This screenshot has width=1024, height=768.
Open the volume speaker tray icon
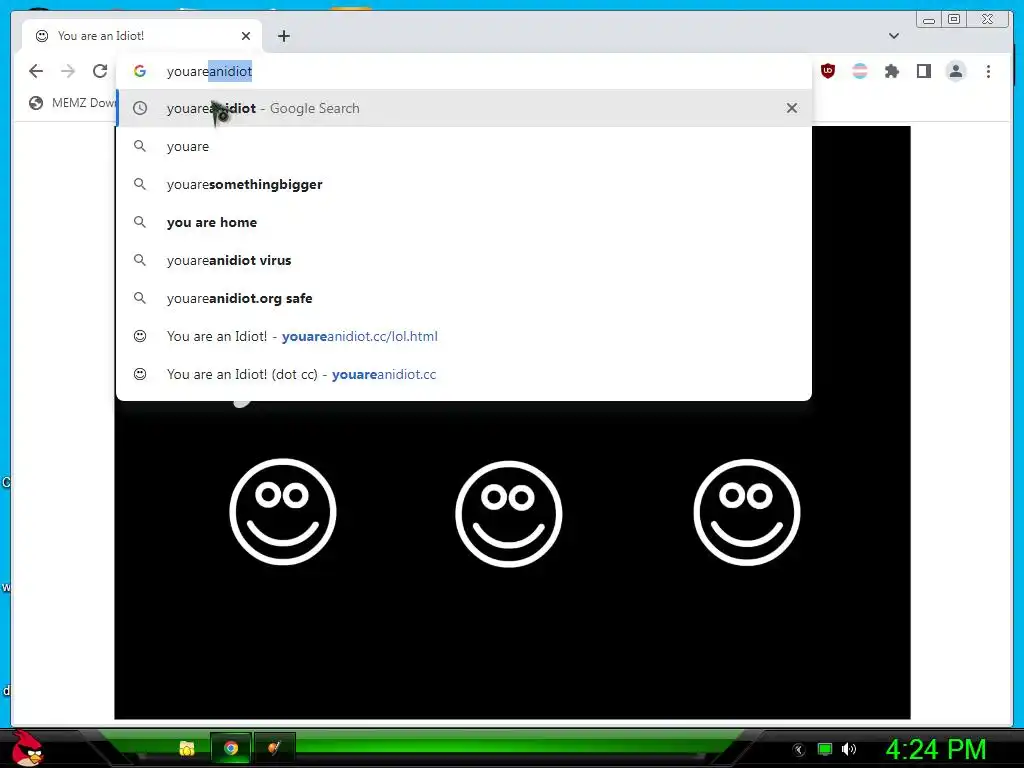pos(848,749)
